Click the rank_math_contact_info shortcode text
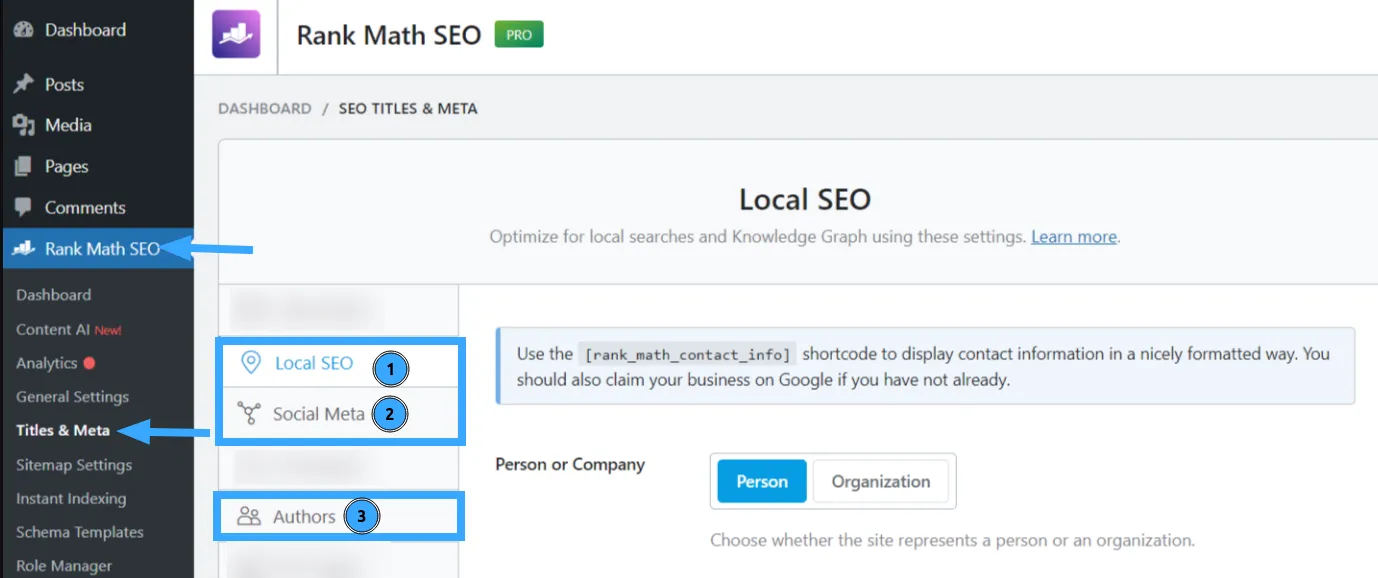Screen dimensions: 1378x578 tap(688, 354)
